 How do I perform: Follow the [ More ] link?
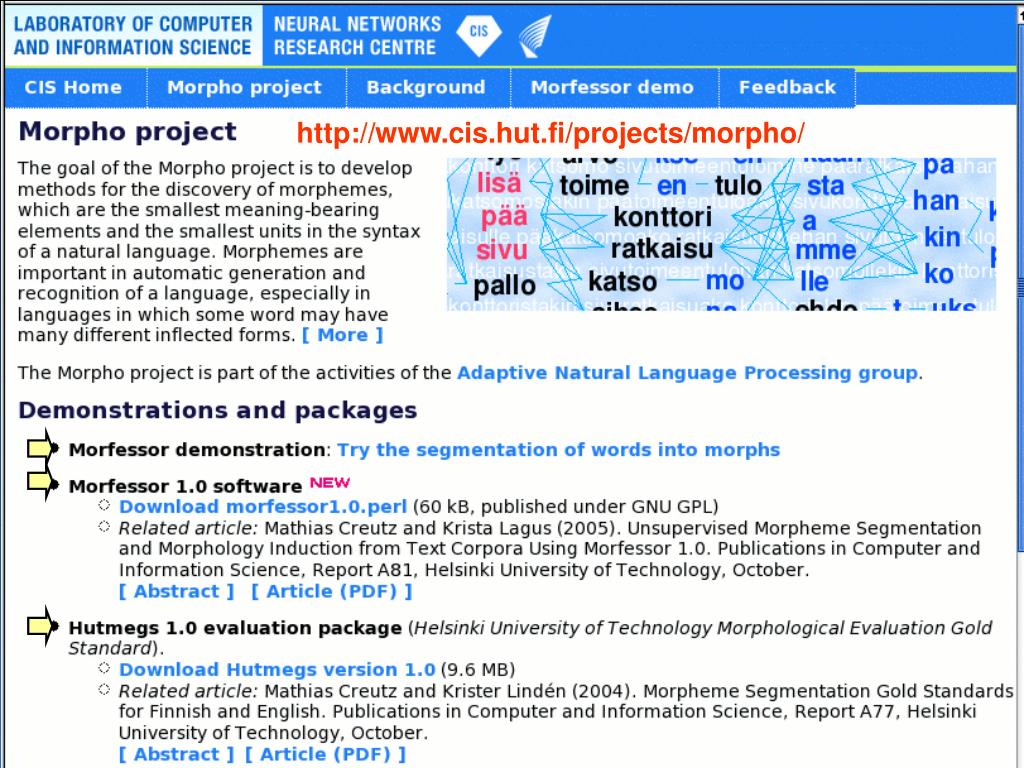click(343, 335)
